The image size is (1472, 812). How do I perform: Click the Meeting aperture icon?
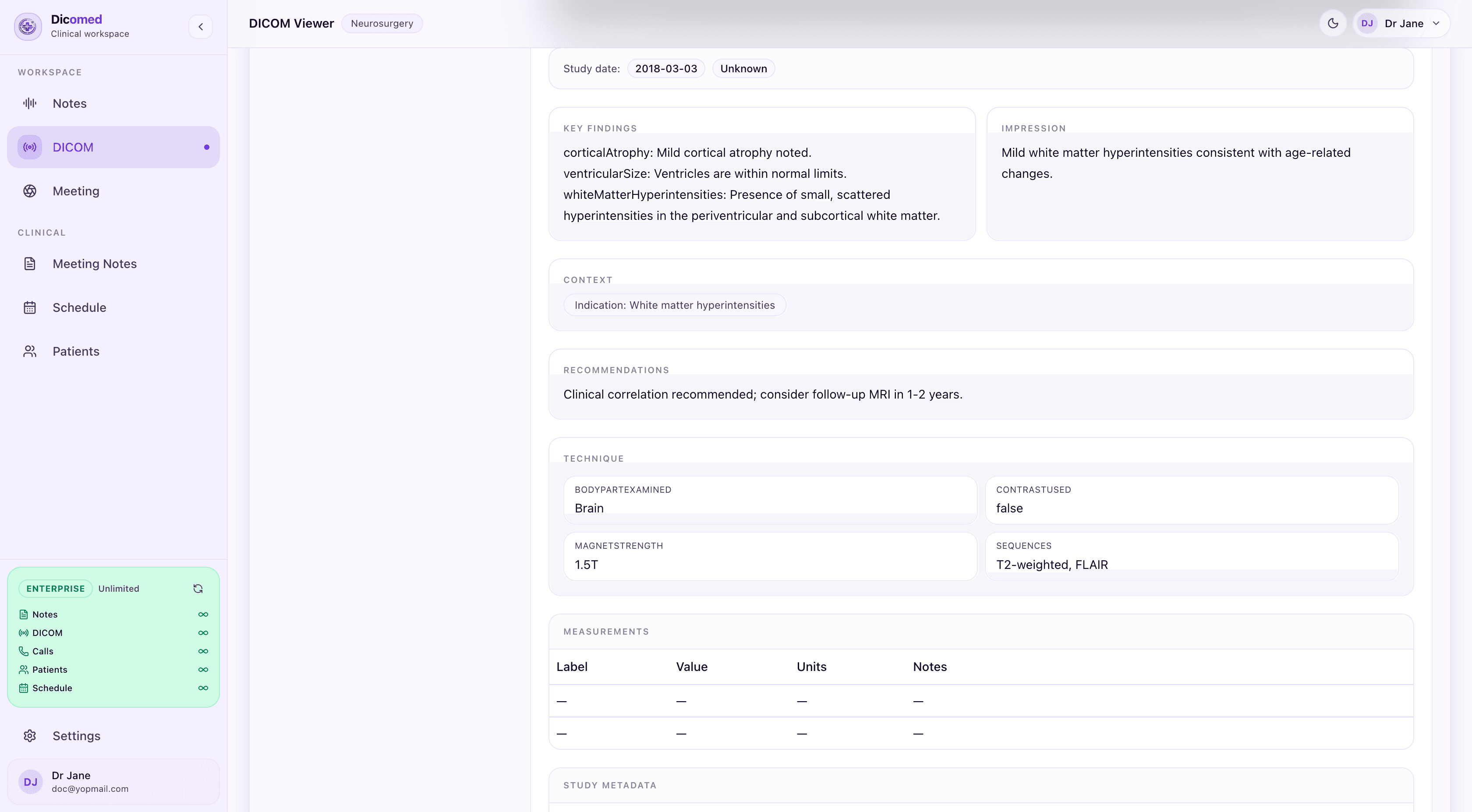click(x=30, y=191)
